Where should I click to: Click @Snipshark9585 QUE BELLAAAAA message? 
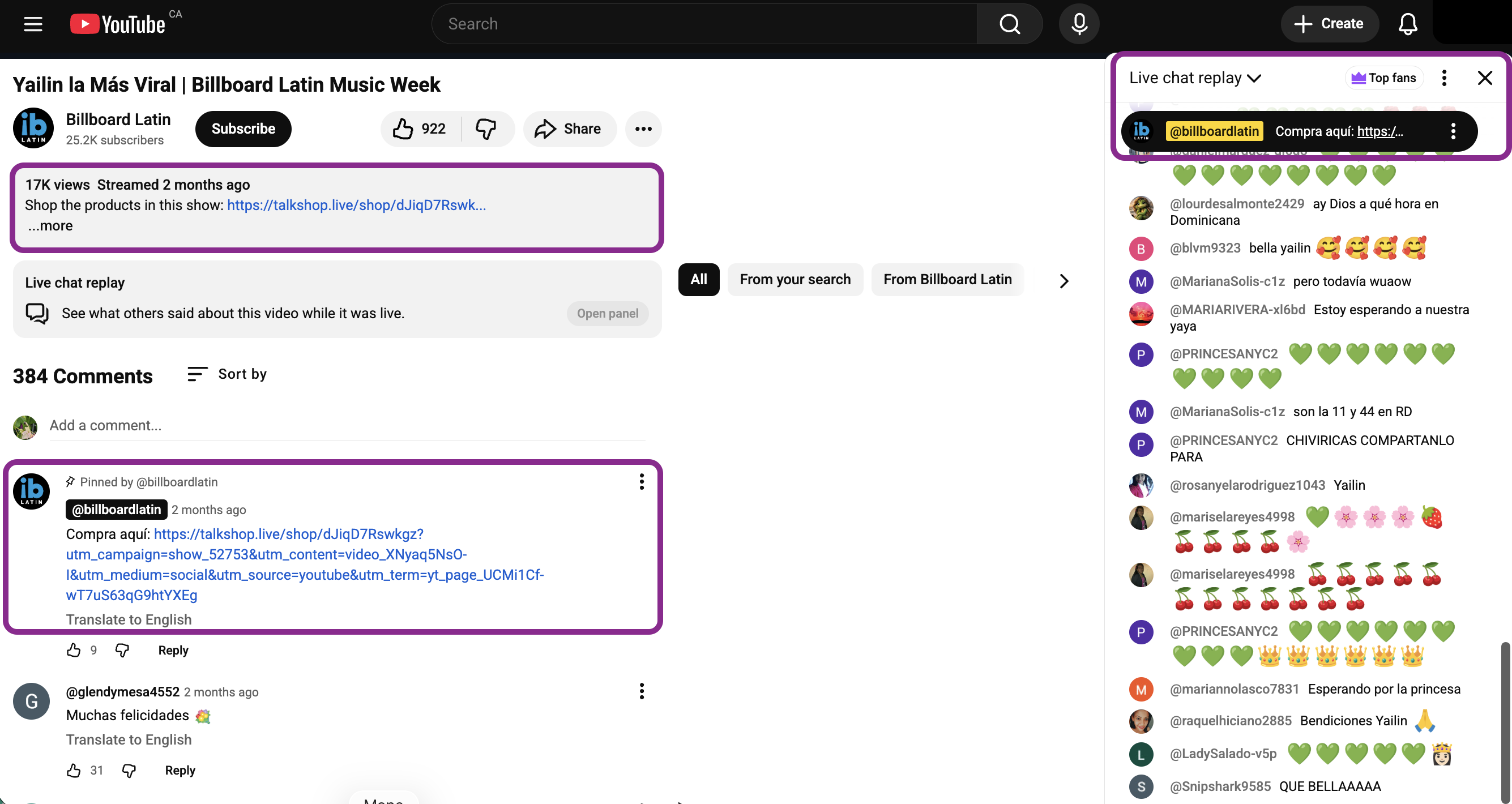click(x=1330, y=786)
